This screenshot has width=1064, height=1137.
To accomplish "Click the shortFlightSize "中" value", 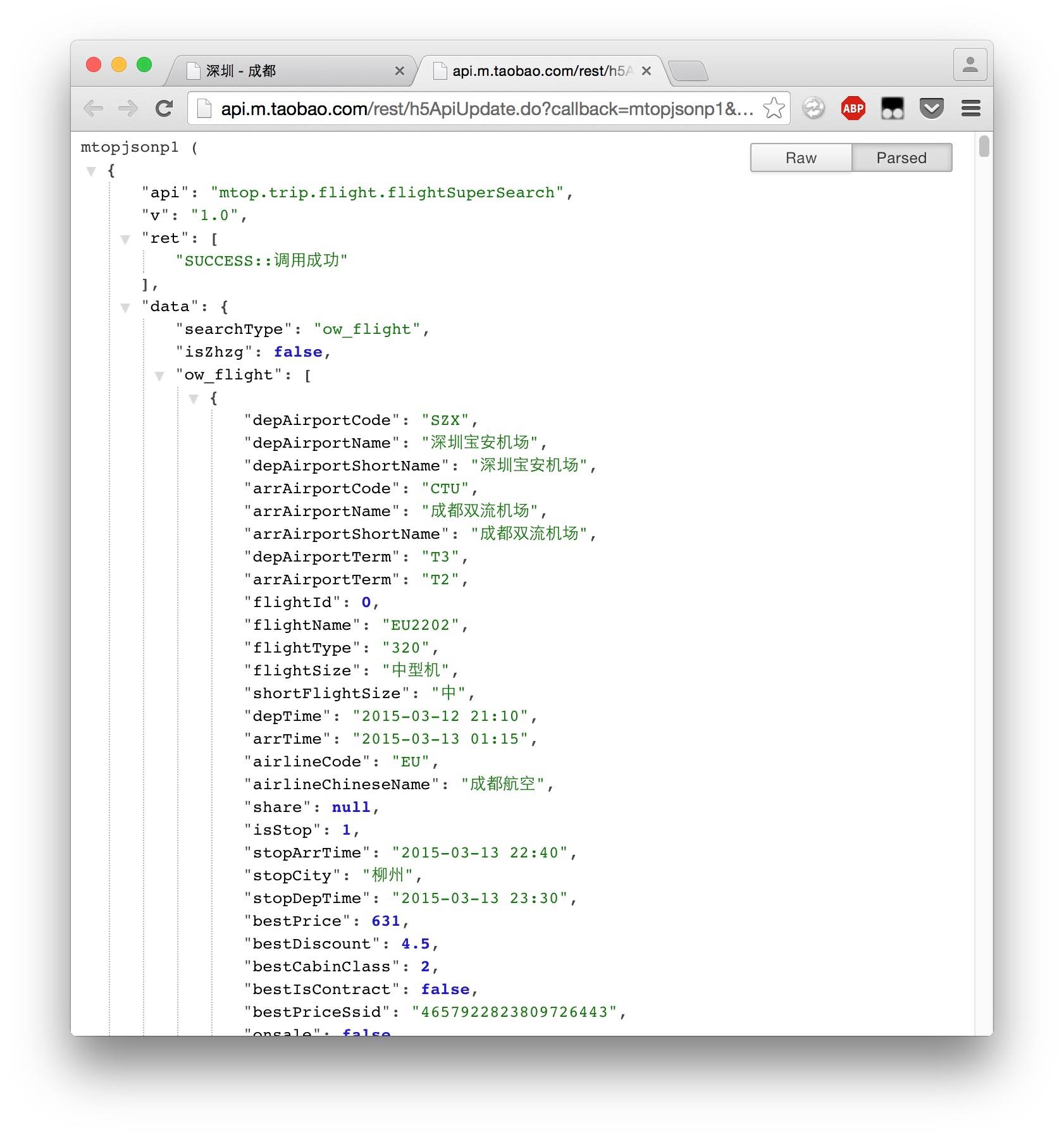I will click(x=448, y=693).
